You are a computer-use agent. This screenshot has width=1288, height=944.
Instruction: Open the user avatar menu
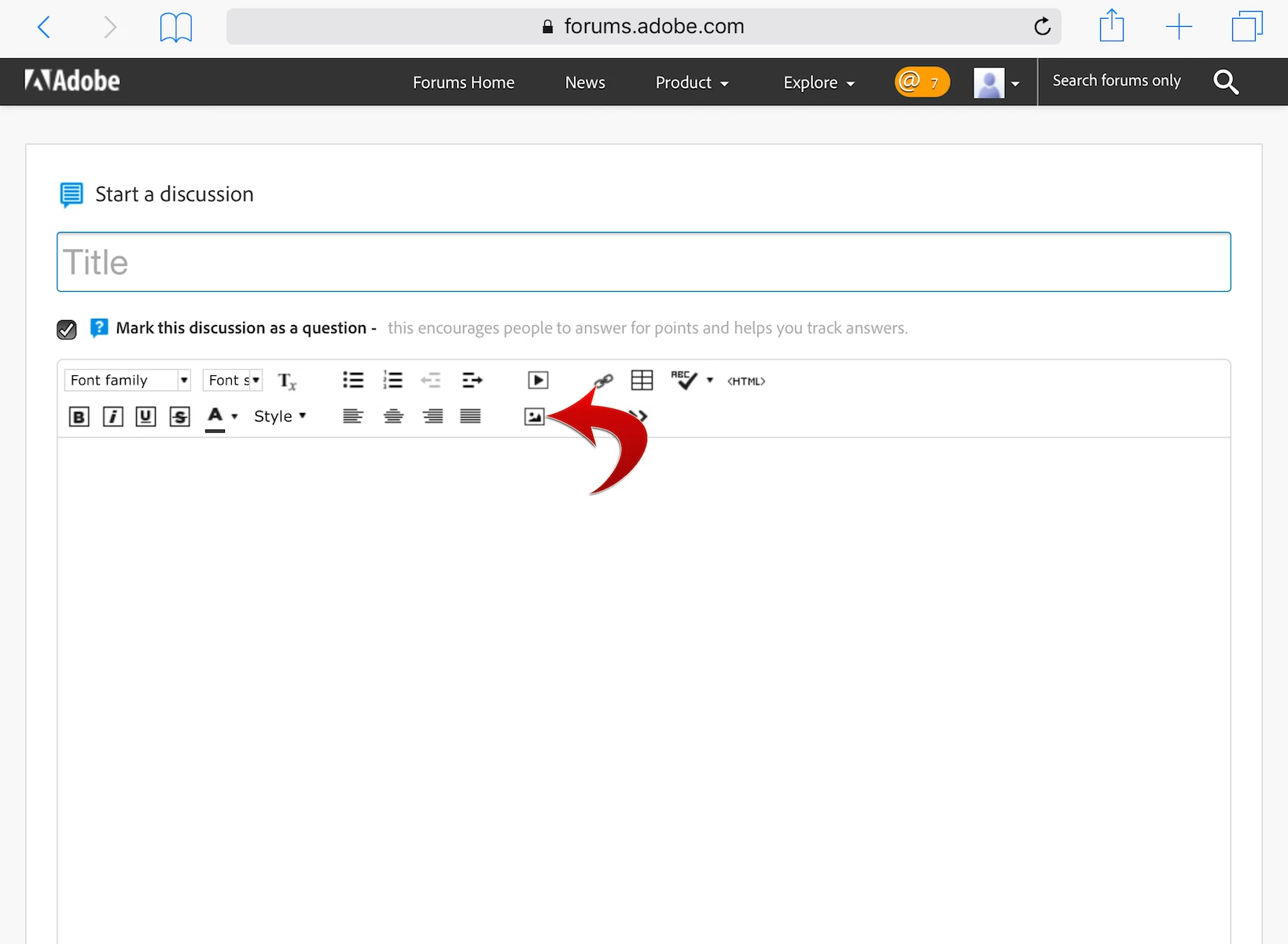[x=996, y=83]
